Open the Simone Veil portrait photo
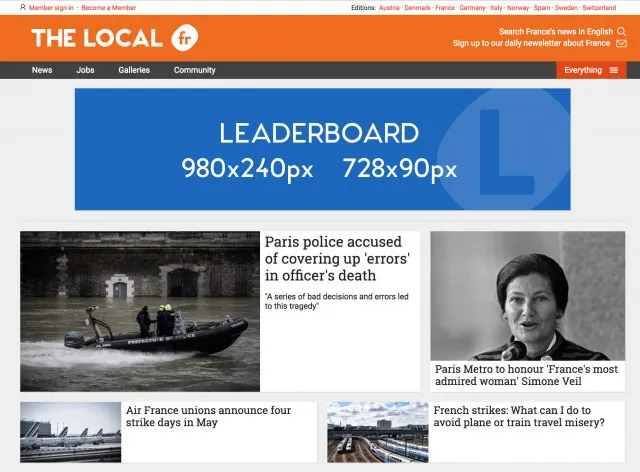This screenshot has width=640, height=472. 527,296
